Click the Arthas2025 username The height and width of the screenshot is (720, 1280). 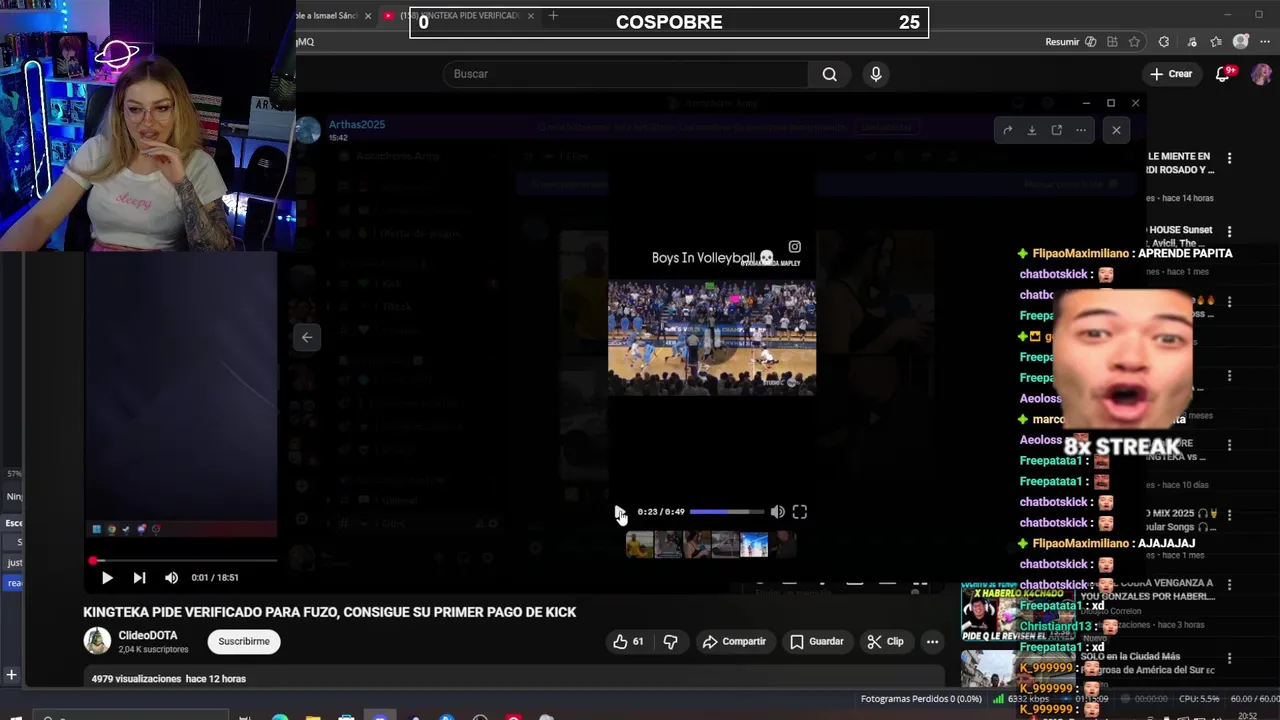[x=357, y=125]
